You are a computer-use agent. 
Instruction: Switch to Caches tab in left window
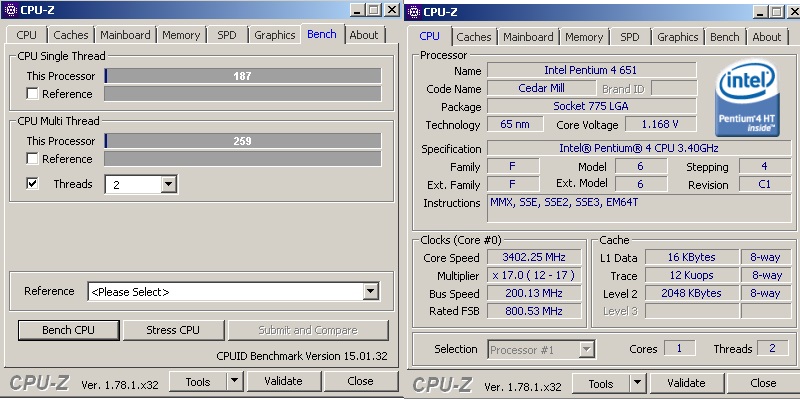pos(71,35)
